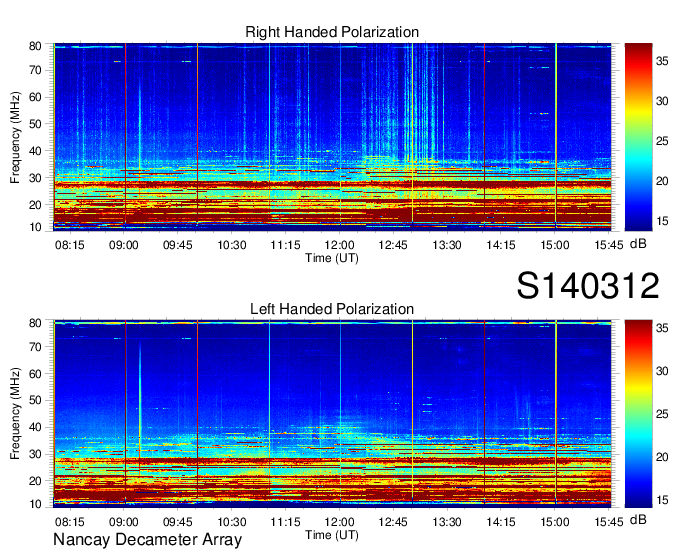This screenshot has width=680, height=552.
Task: Click the 09:45 tick of Left Handed plot
Action: tap(177, 522)
